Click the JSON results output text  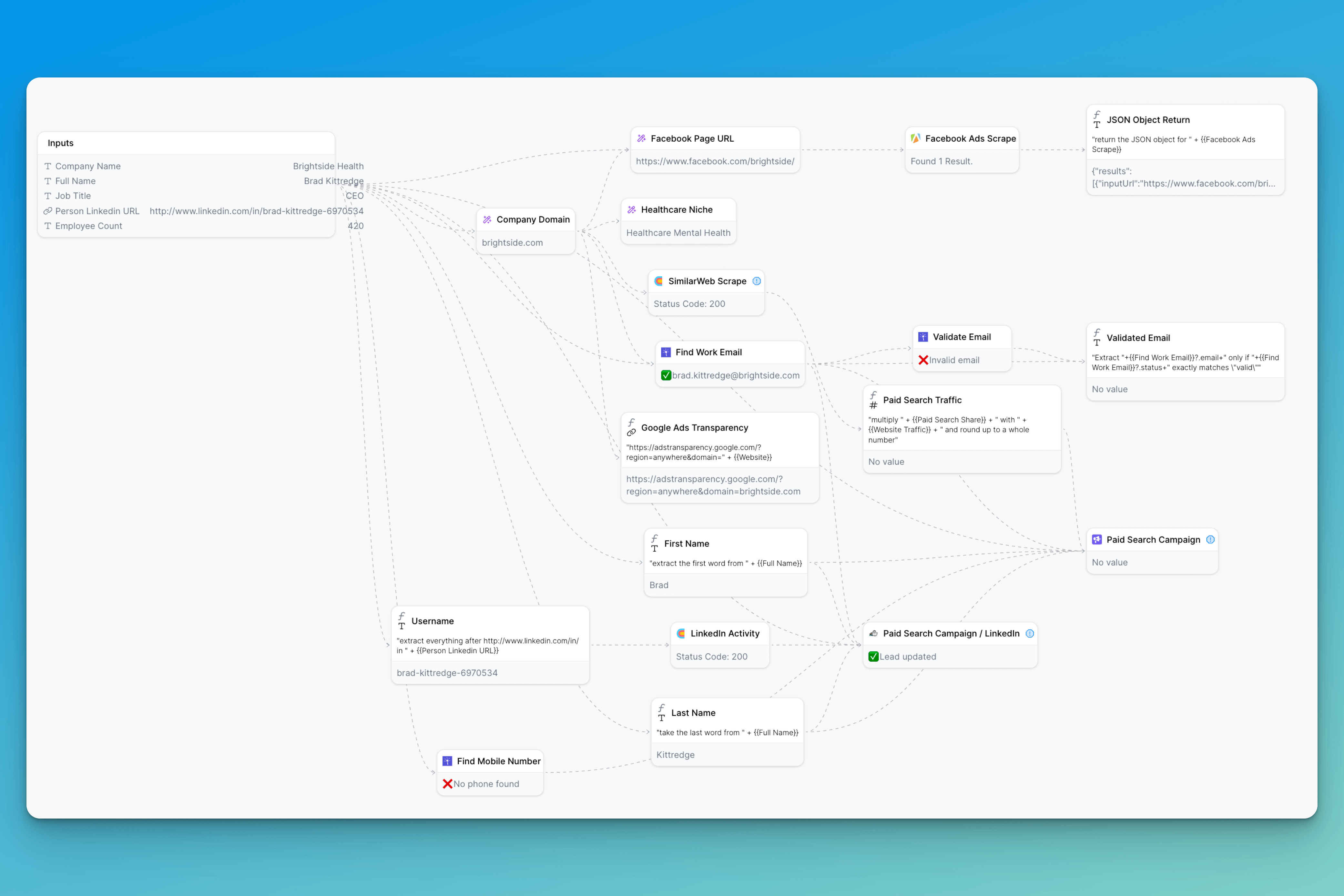[1184, 177]
